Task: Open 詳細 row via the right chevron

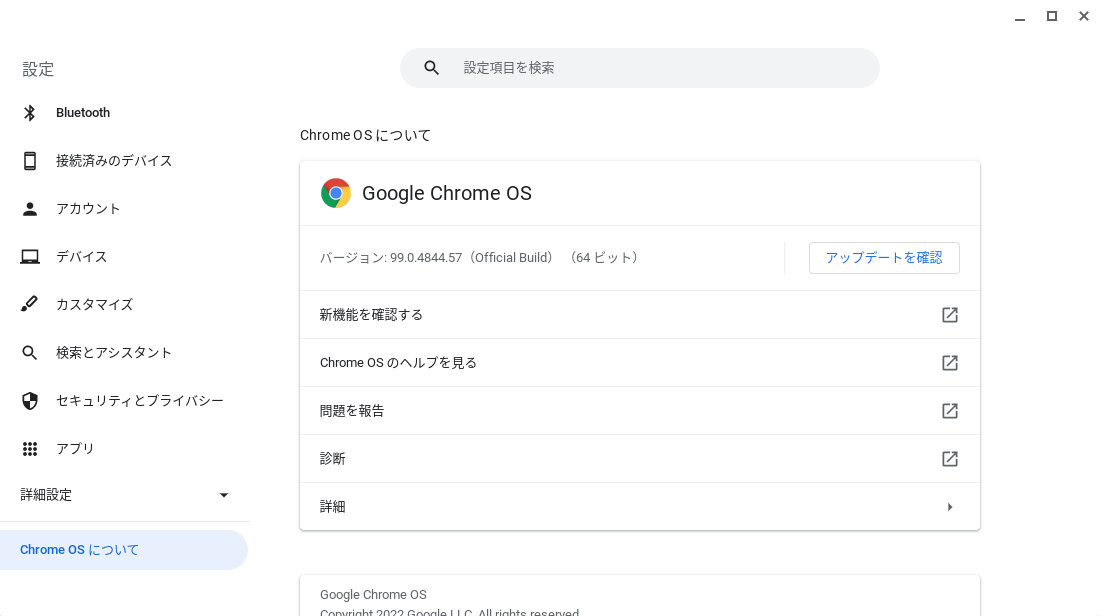Action: tap(950, 507)
